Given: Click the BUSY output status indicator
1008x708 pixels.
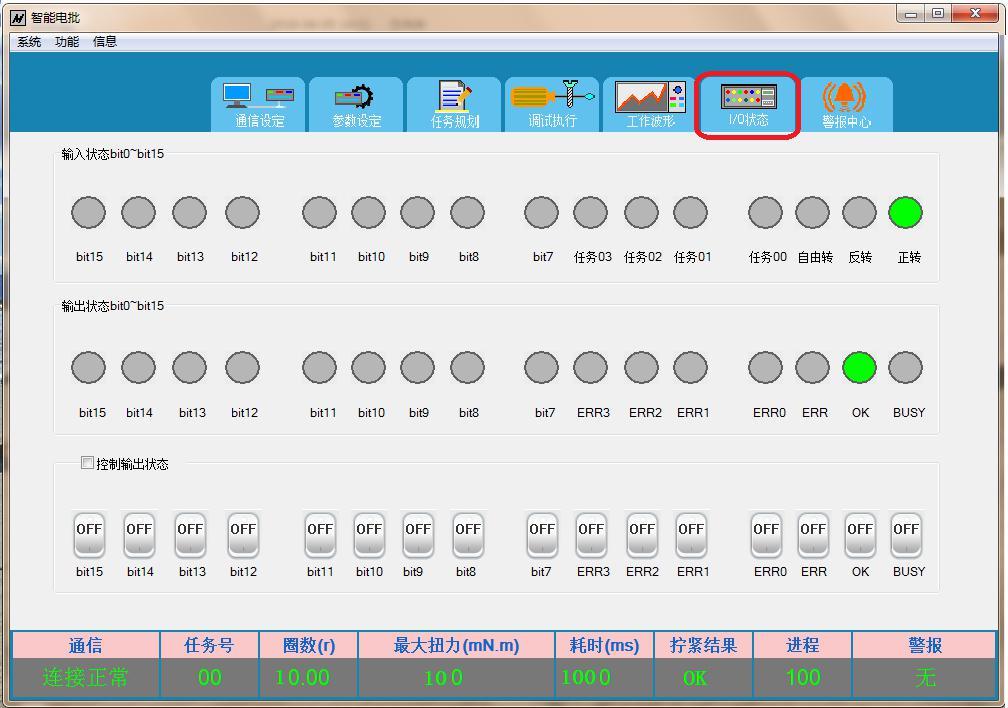Looking at the screenshot, I should click(905, 367).
